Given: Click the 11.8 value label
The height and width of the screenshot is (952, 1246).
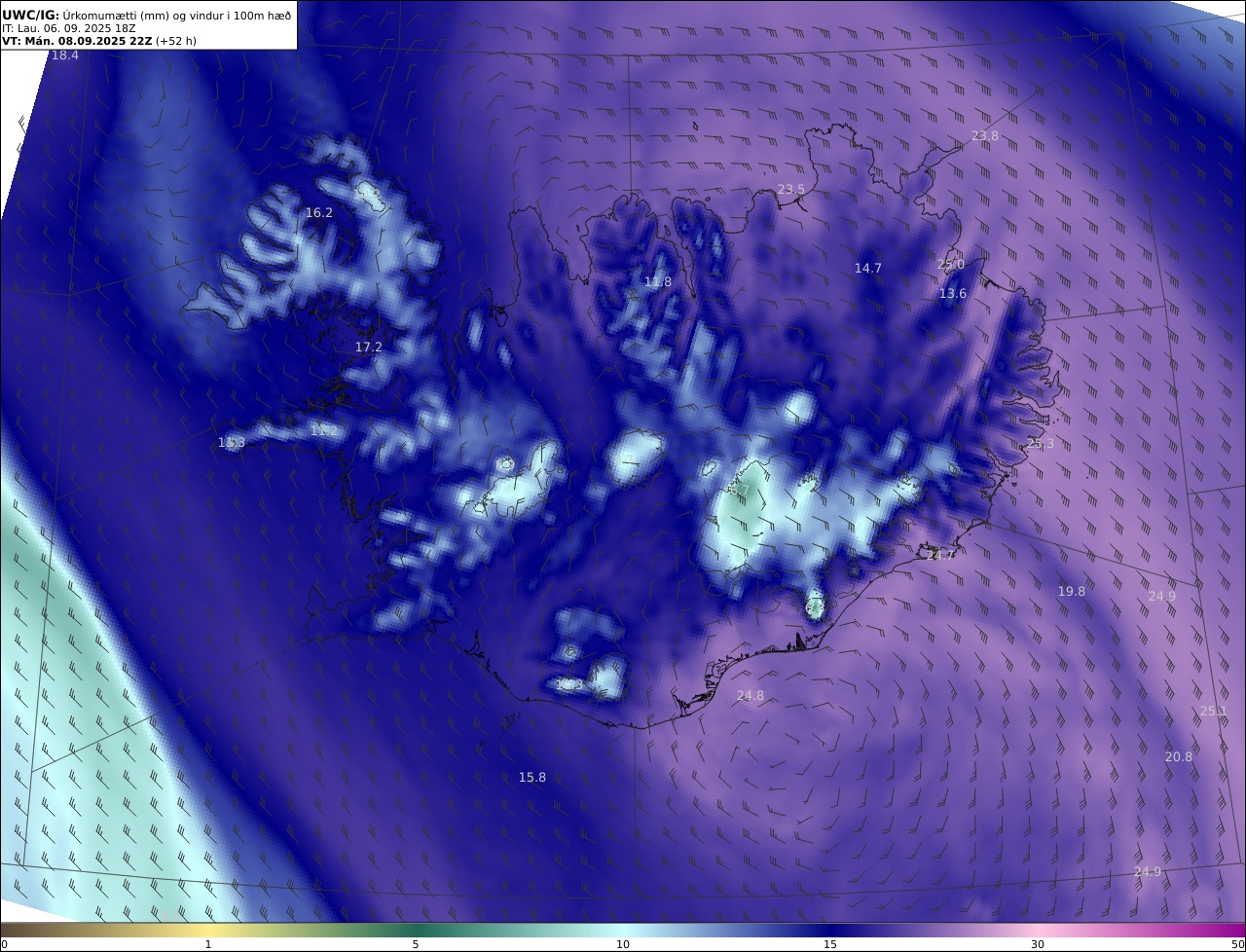Looking at the screenshot, I should coord(658,282).
